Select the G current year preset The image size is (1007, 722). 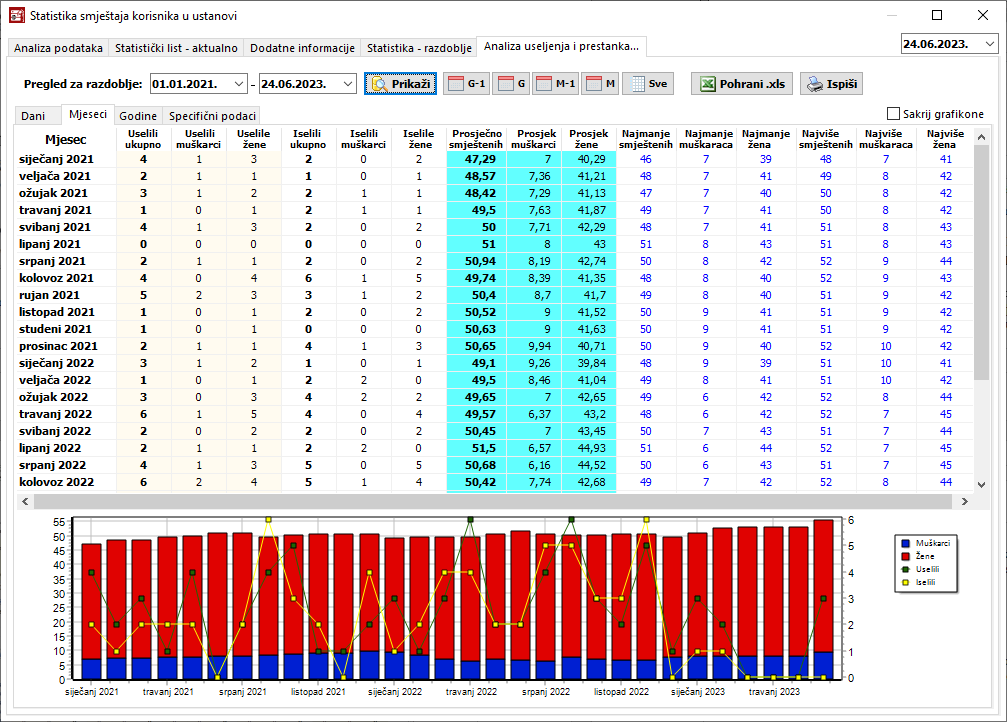[x=510, y=84]
